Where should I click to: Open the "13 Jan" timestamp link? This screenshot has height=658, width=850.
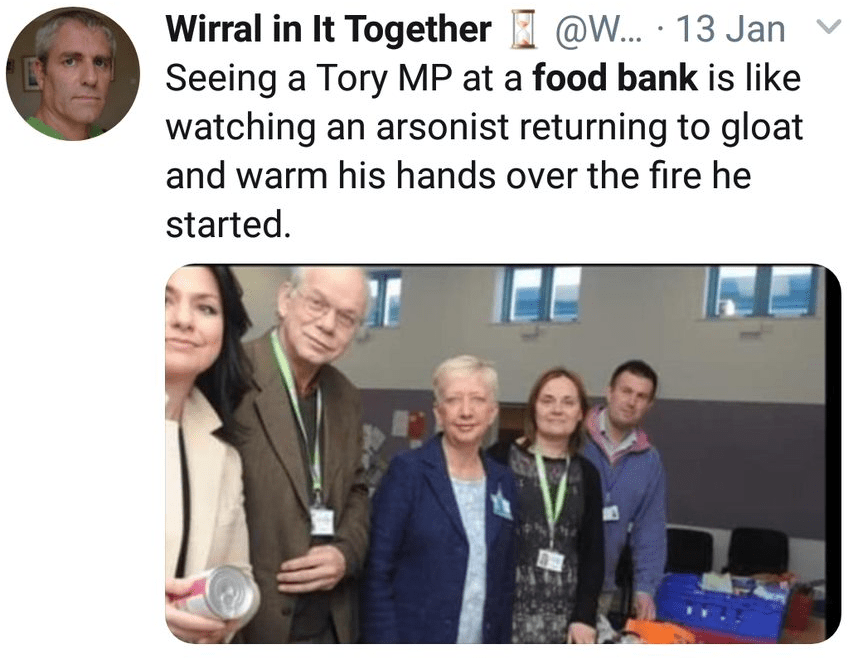pyautogui.click(x=730, y=30)
